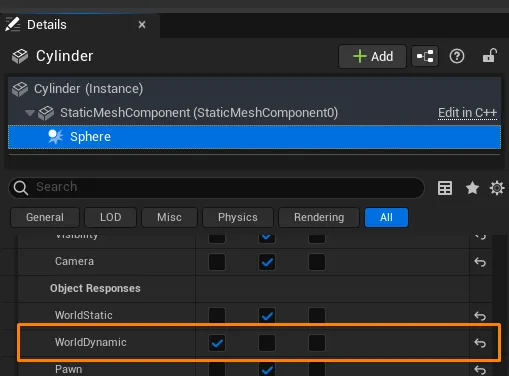Collapse the StaticMeshComponent tree arrow

tap(30, 113)
